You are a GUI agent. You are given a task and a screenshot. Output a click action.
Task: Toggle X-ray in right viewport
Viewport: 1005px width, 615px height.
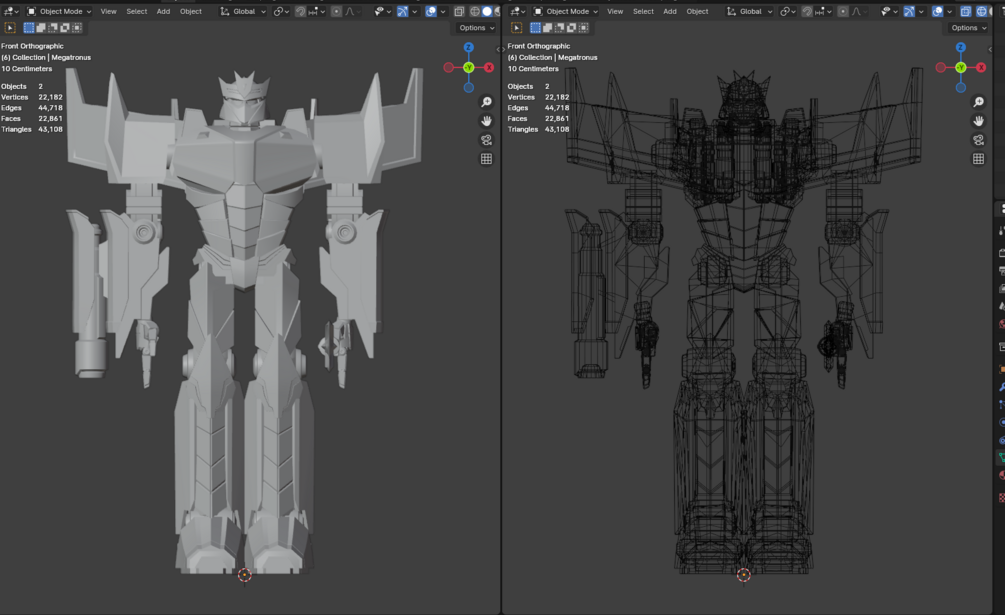(966, 12)
